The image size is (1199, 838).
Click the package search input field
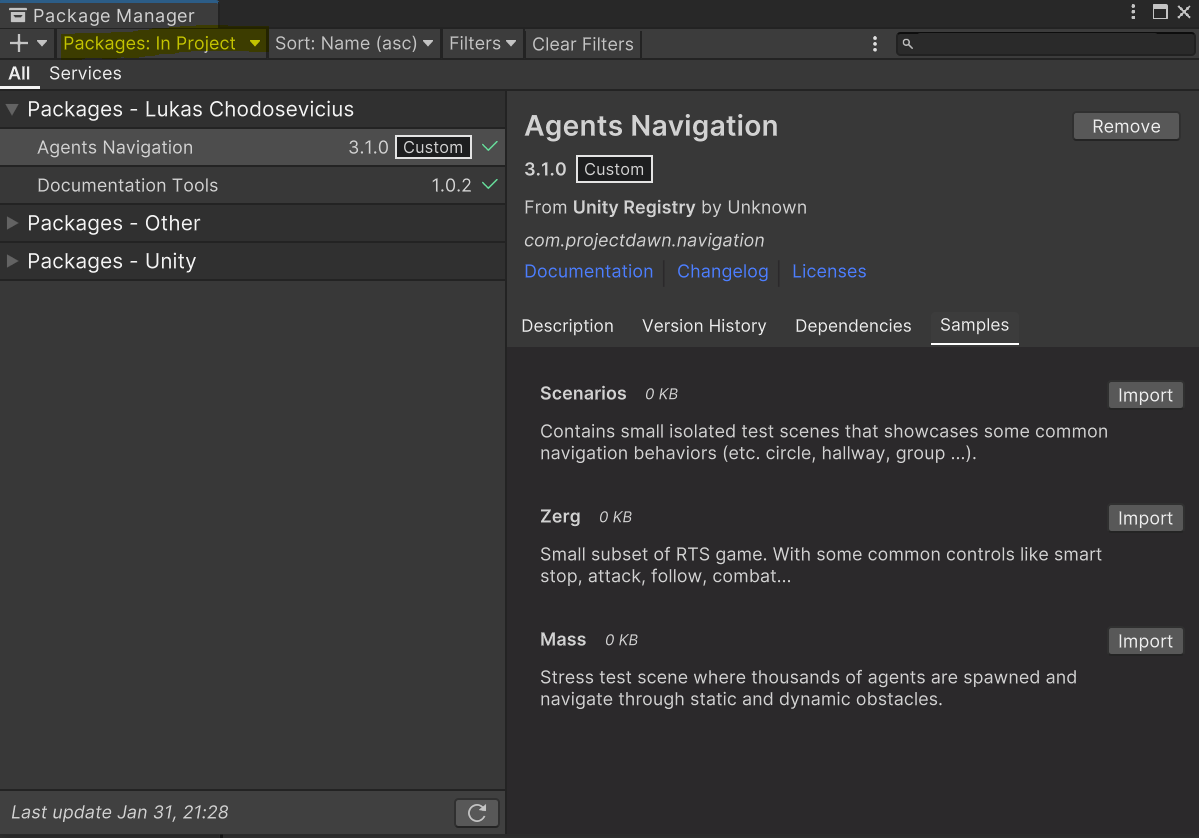pyautogui.click(x=1045, y=44)
